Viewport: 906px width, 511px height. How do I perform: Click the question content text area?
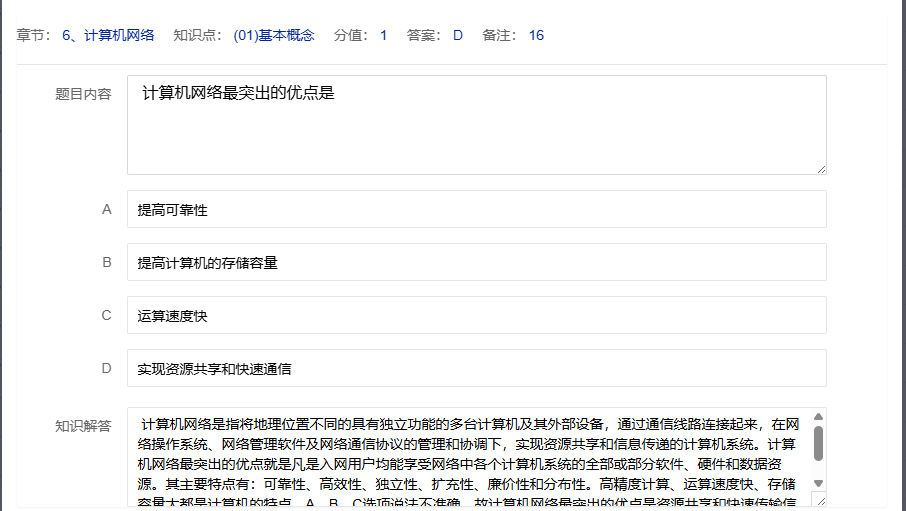pos(476,125)
